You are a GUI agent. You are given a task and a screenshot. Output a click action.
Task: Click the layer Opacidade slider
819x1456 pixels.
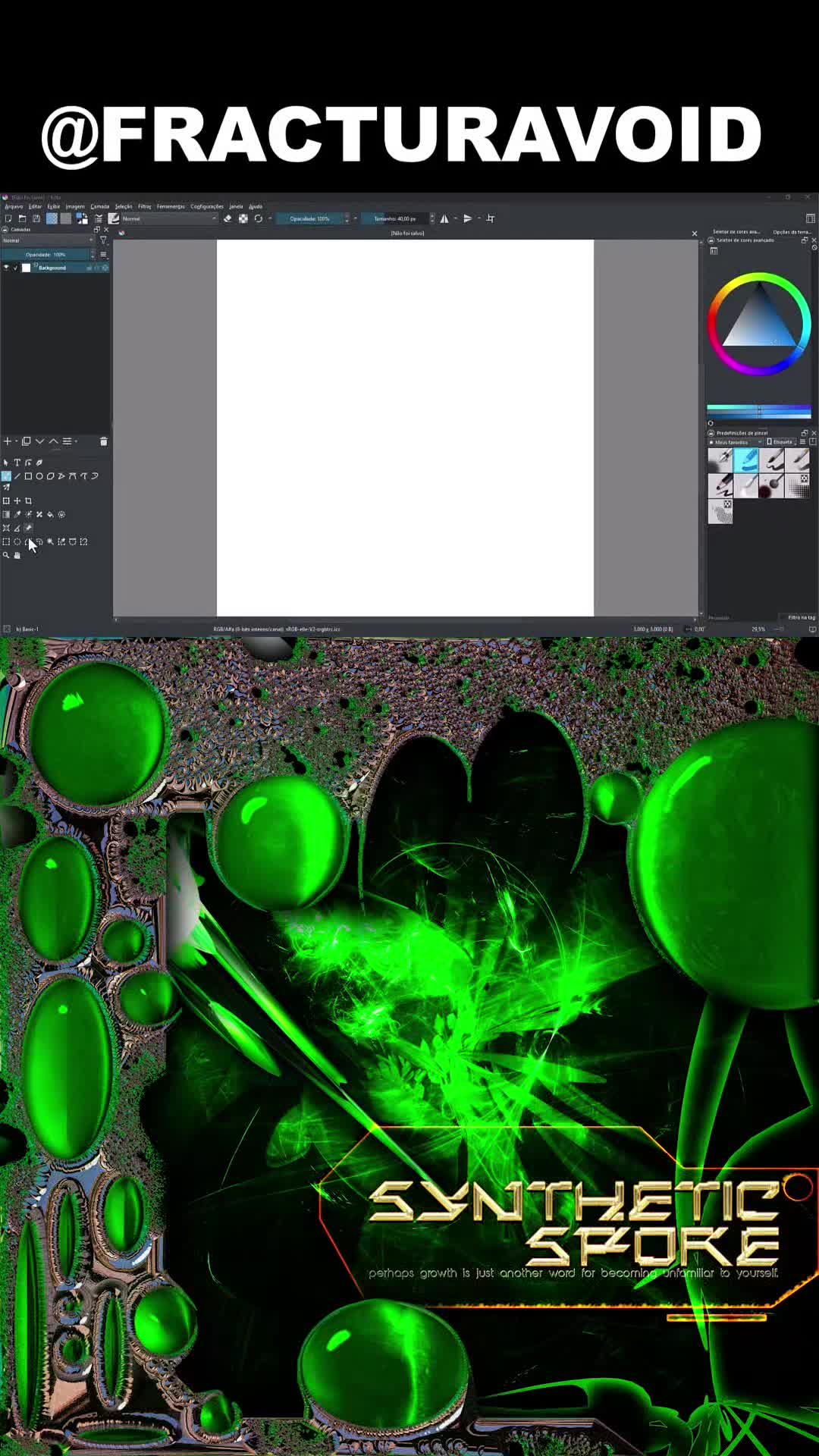(x=45, y=254)
